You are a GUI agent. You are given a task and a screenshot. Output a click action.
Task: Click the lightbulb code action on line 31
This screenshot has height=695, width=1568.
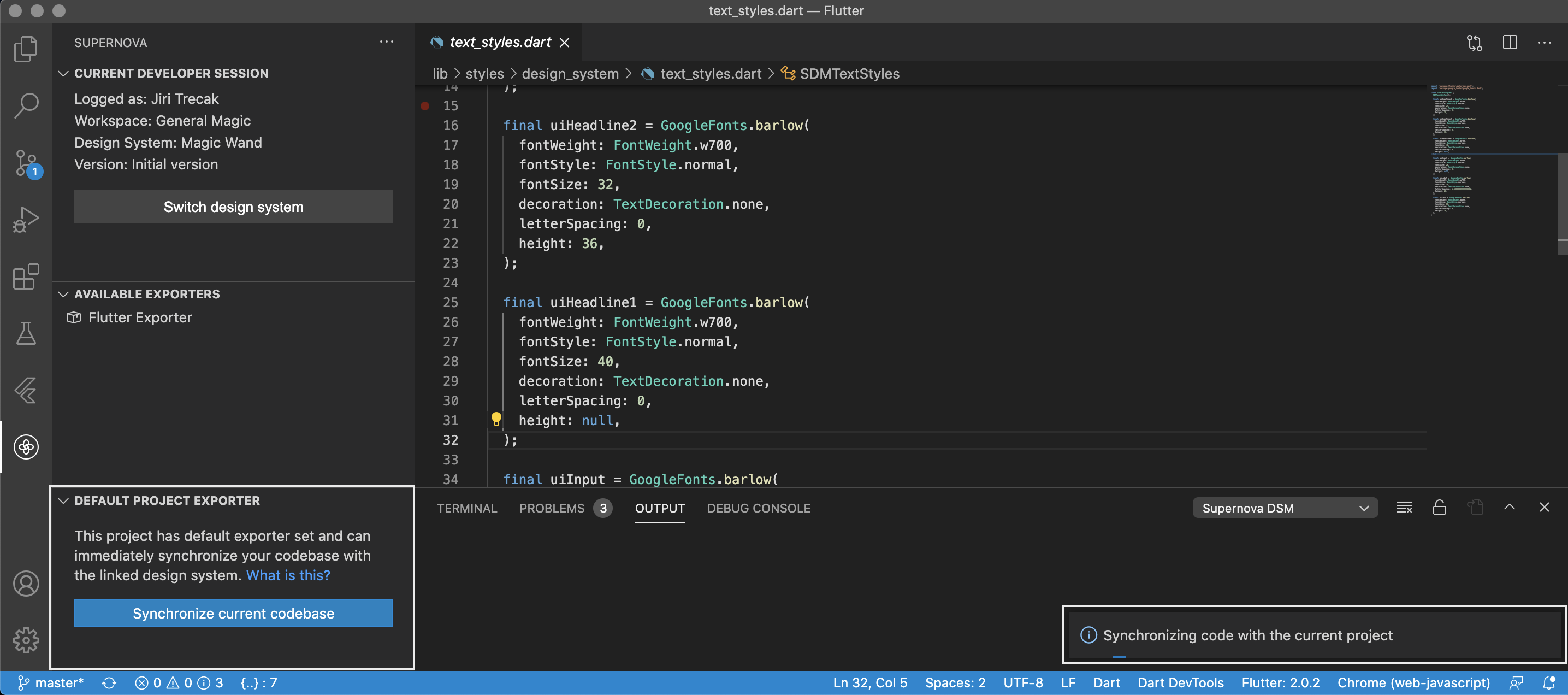[x=496, y=419]
